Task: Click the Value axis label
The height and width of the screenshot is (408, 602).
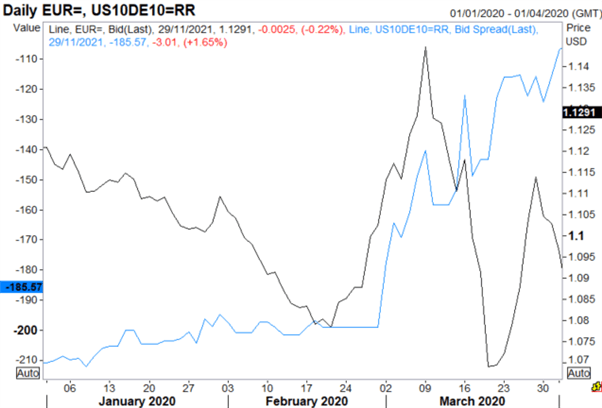Action: click(26, 28)
